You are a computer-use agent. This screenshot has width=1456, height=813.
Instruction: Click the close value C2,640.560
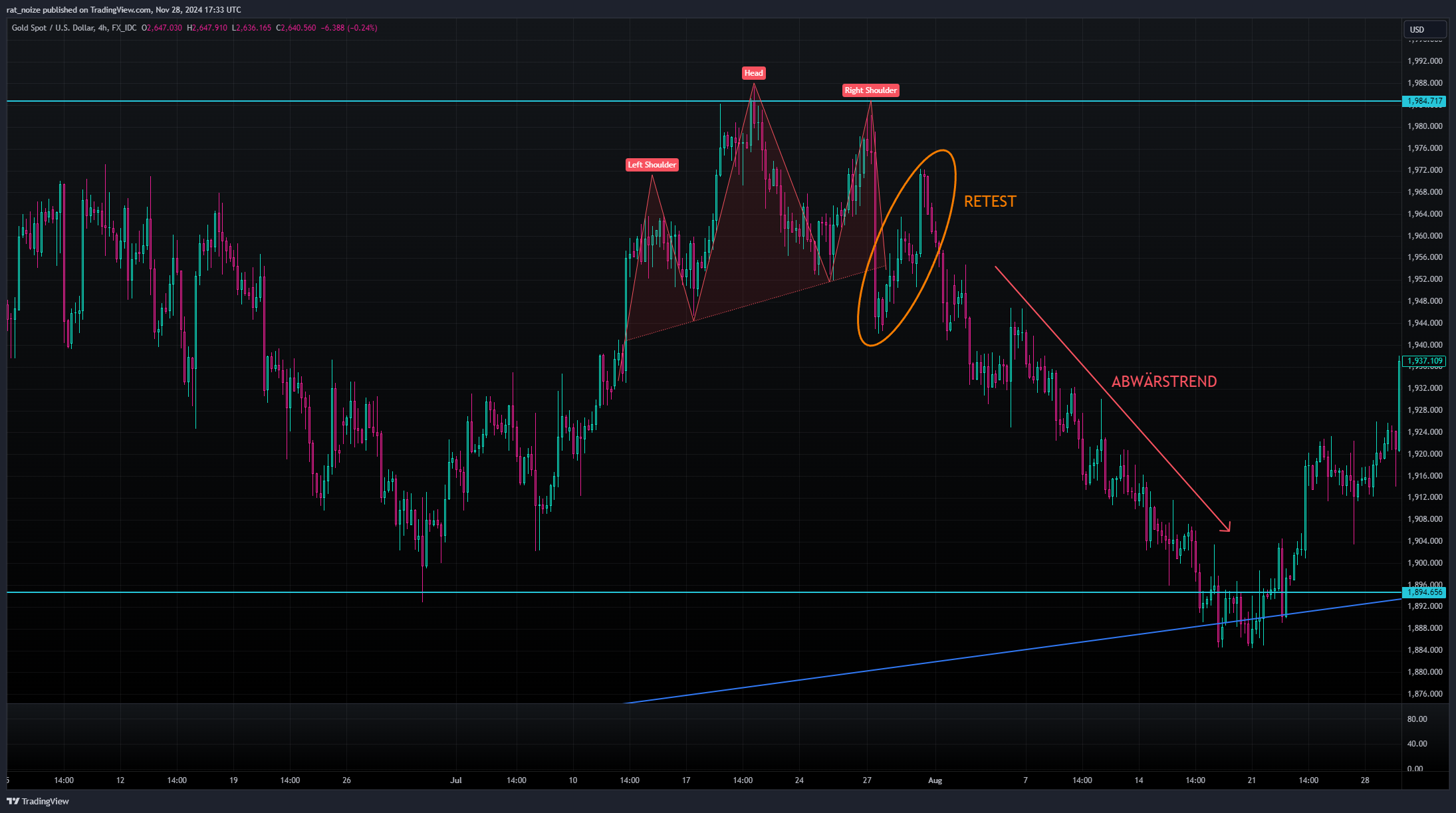tap(296, 28)
